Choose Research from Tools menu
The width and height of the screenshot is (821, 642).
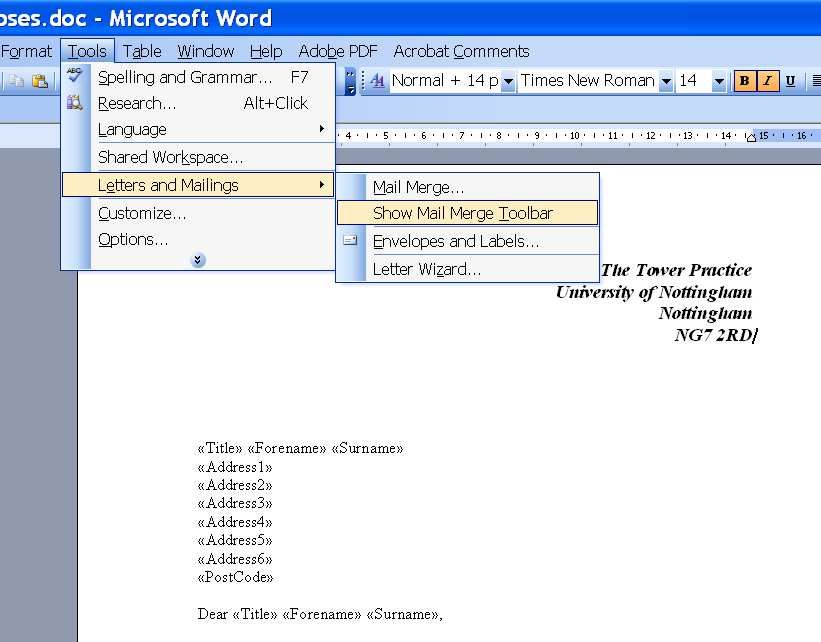click(x=197, y=103)
